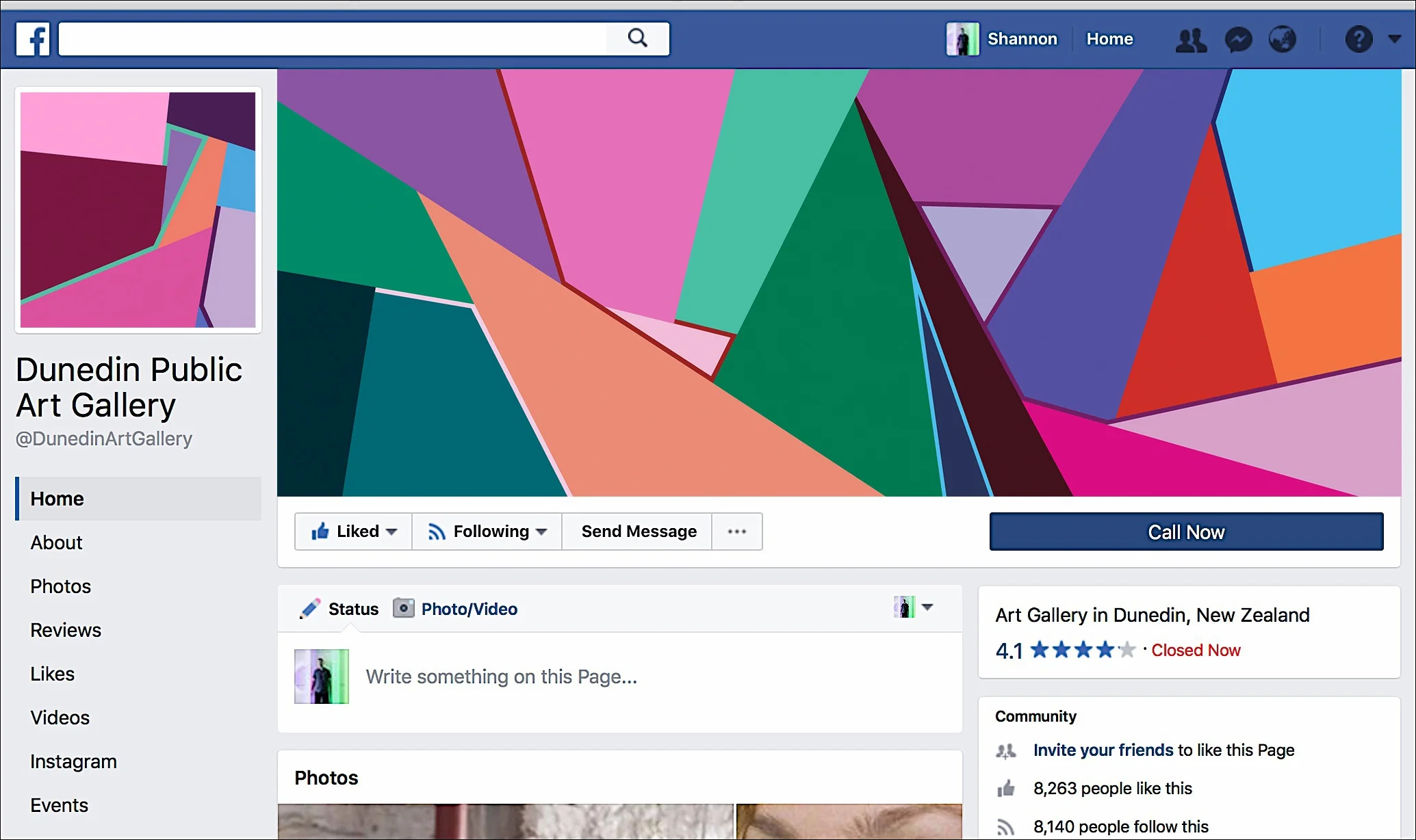Click the search magnifier icon
This screenshot has height=840, width=1416.
click(x=637, y=38)
